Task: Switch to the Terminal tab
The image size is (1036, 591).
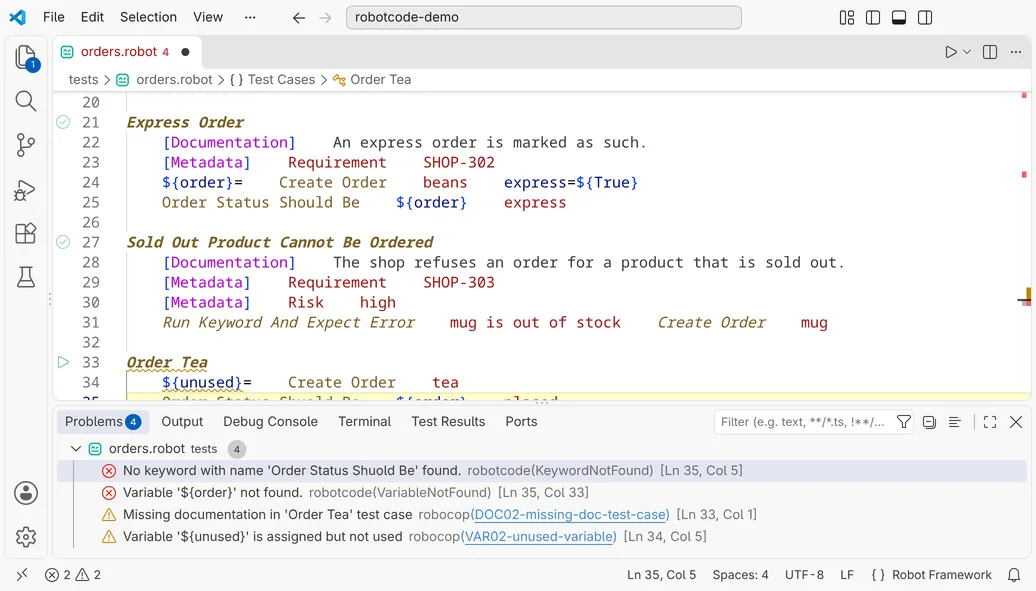Action: [x=365, y=422]
